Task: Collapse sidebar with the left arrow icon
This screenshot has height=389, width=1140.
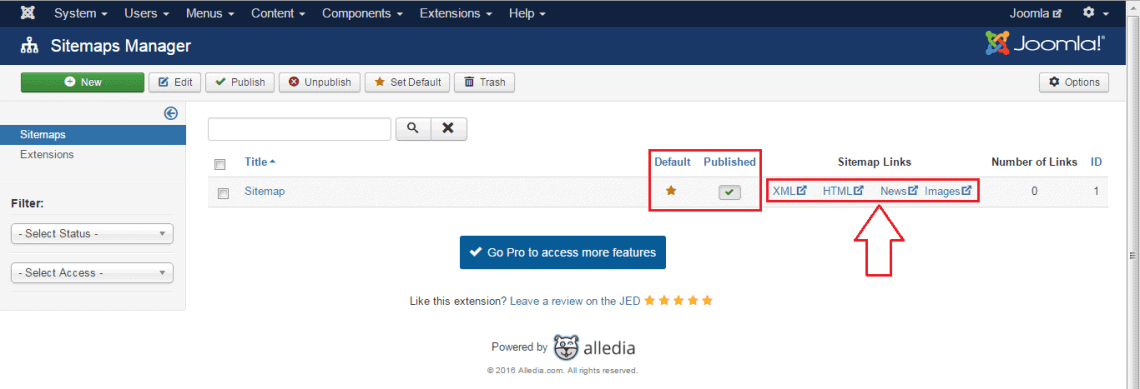Action: [x=171, y=113]
